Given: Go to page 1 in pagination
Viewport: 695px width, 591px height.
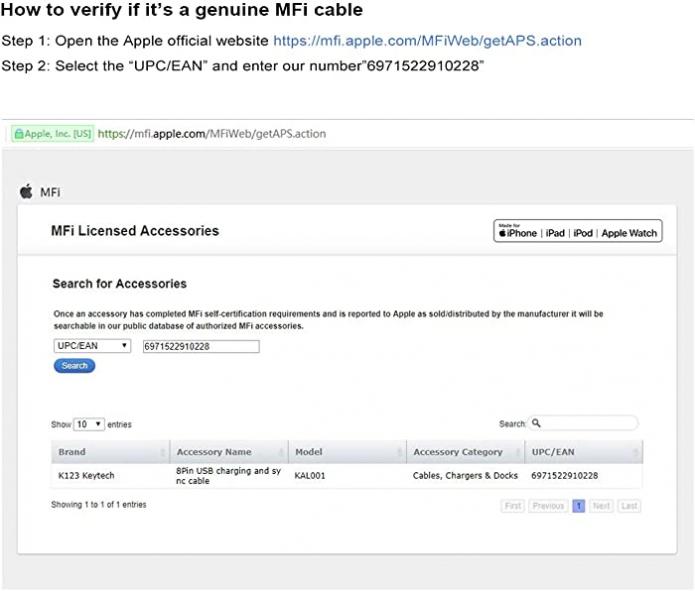Looking at the screenshot, I should coord(578,506).
